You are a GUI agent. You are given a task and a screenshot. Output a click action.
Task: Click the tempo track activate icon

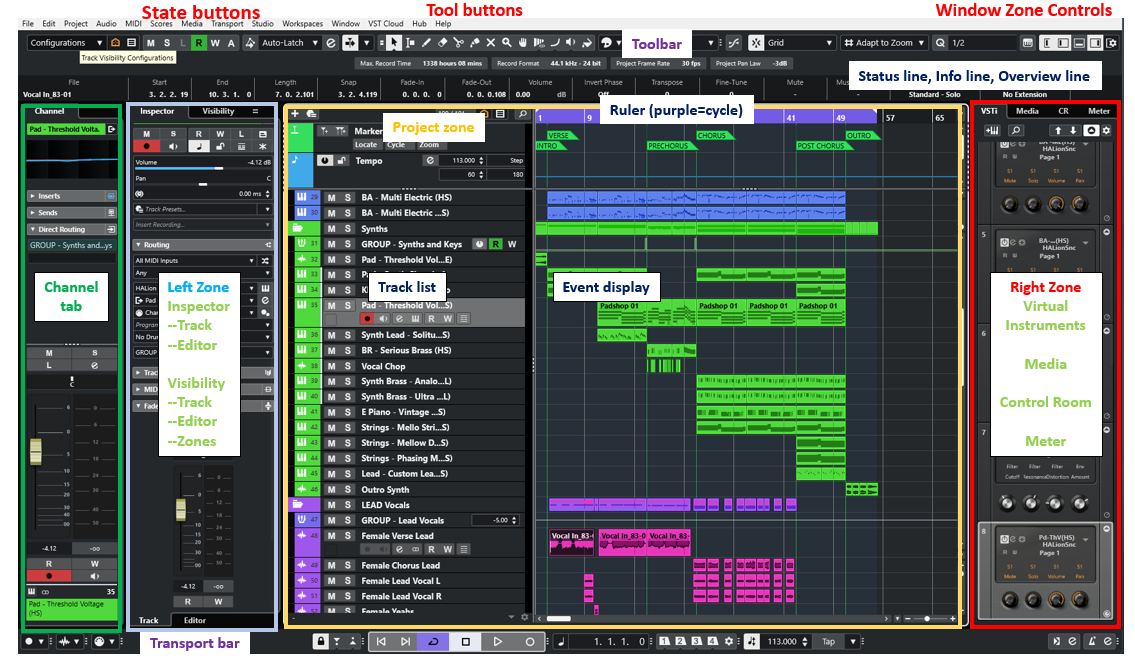[326, 160]
